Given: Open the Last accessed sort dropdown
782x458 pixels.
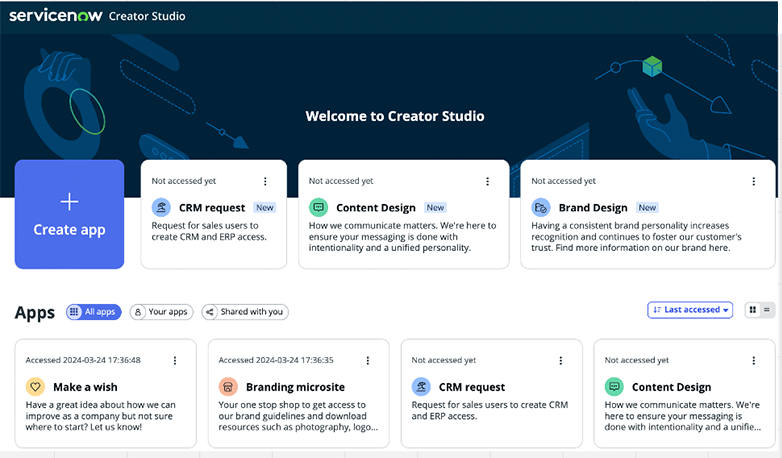Looking at the screenshot, I should 690,310.
